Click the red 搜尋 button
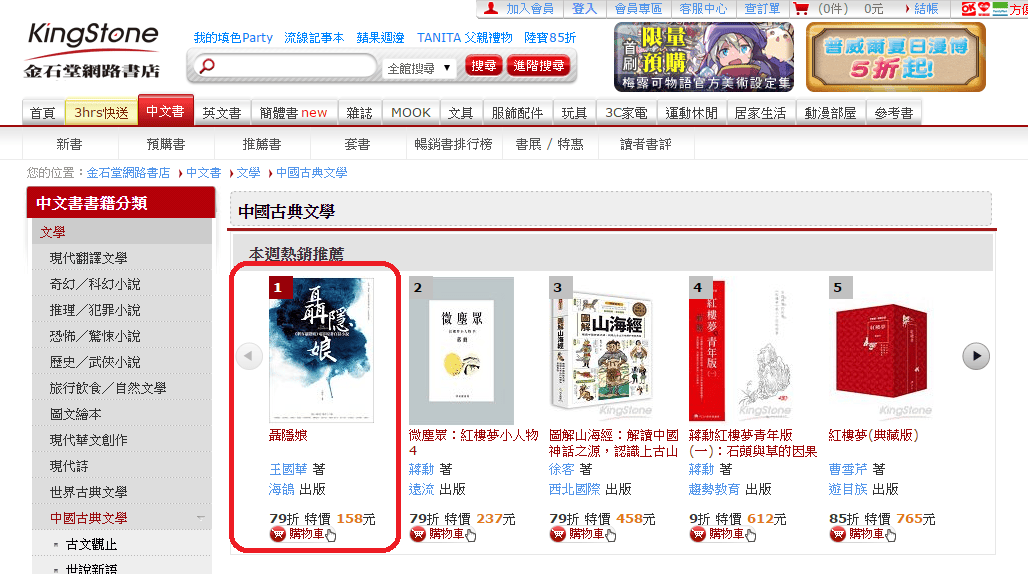Screen dimensions: 1028x574 pyautogui.click(x=484, y=66)
